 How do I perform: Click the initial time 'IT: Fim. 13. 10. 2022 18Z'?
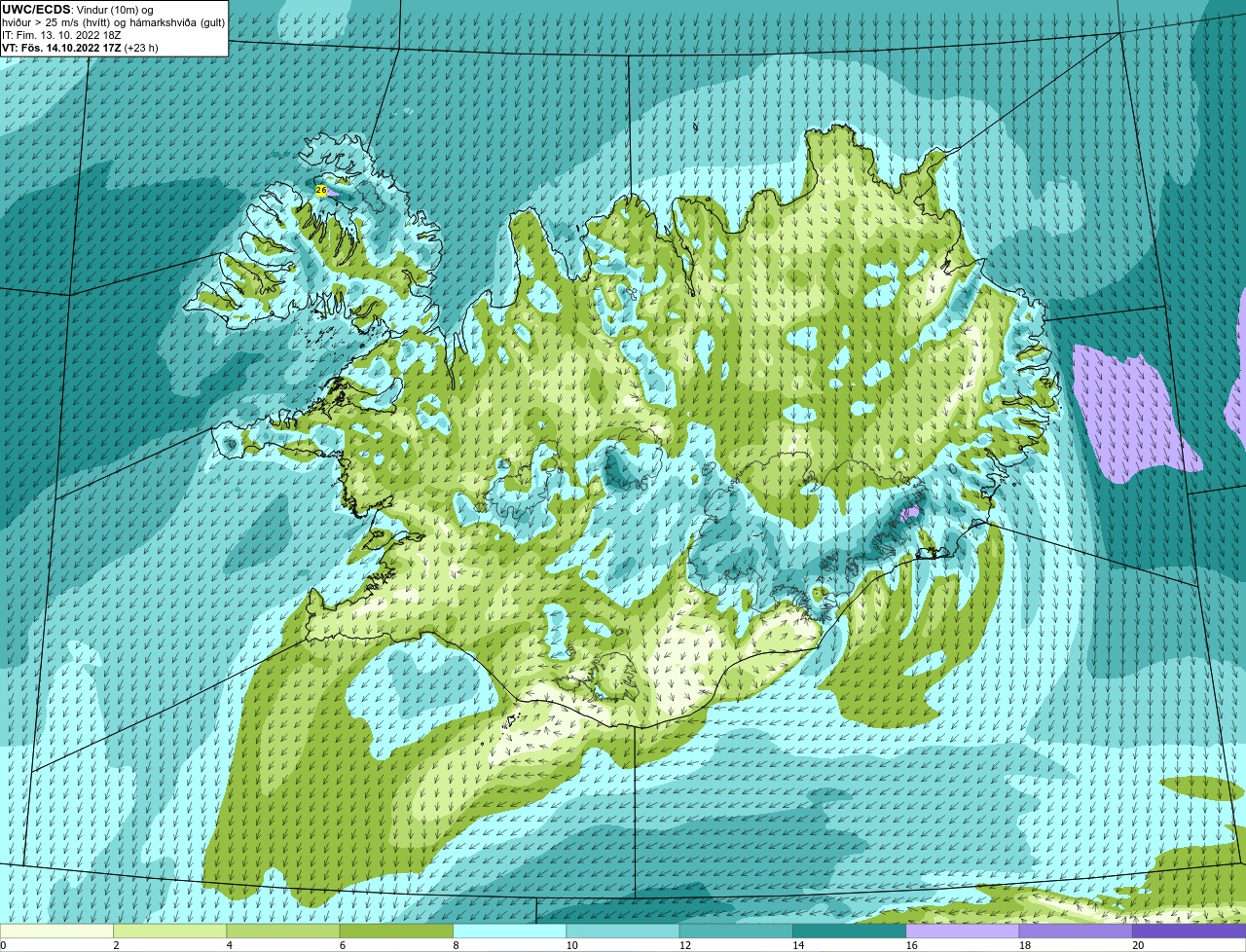click(x=60, y=35)
